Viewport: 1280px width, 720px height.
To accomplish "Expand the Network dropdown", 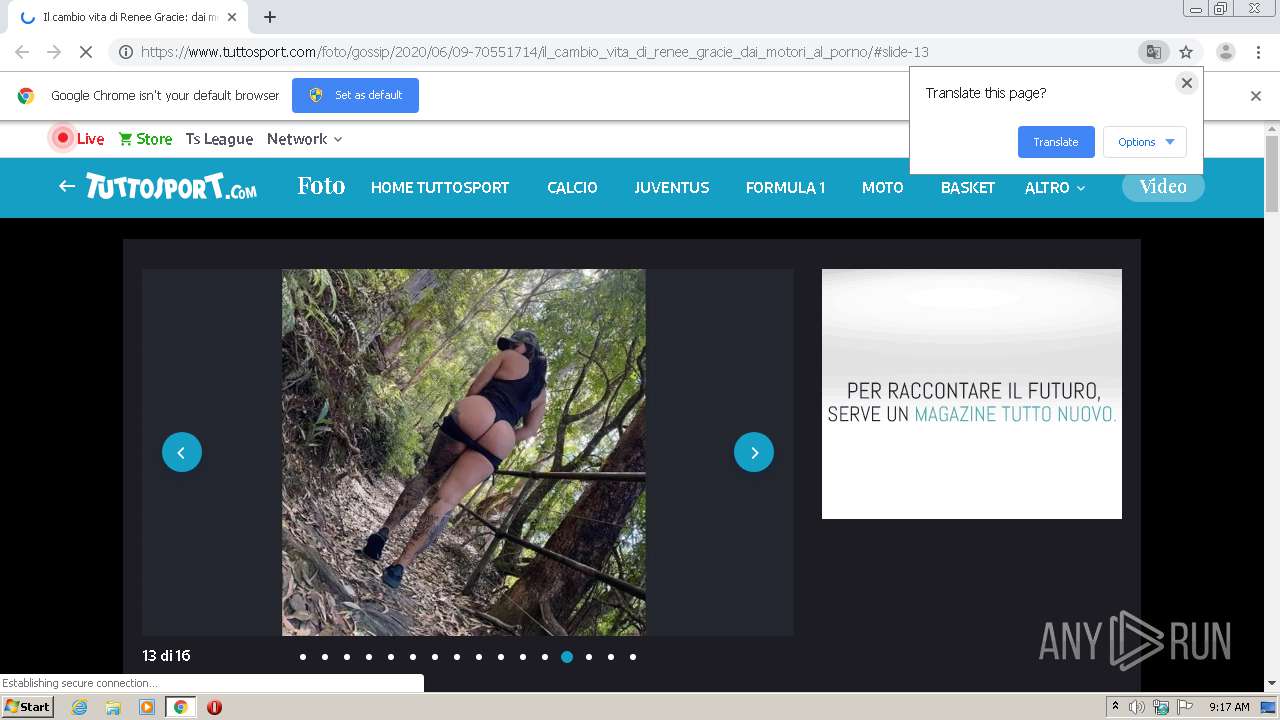I will 305,139.
